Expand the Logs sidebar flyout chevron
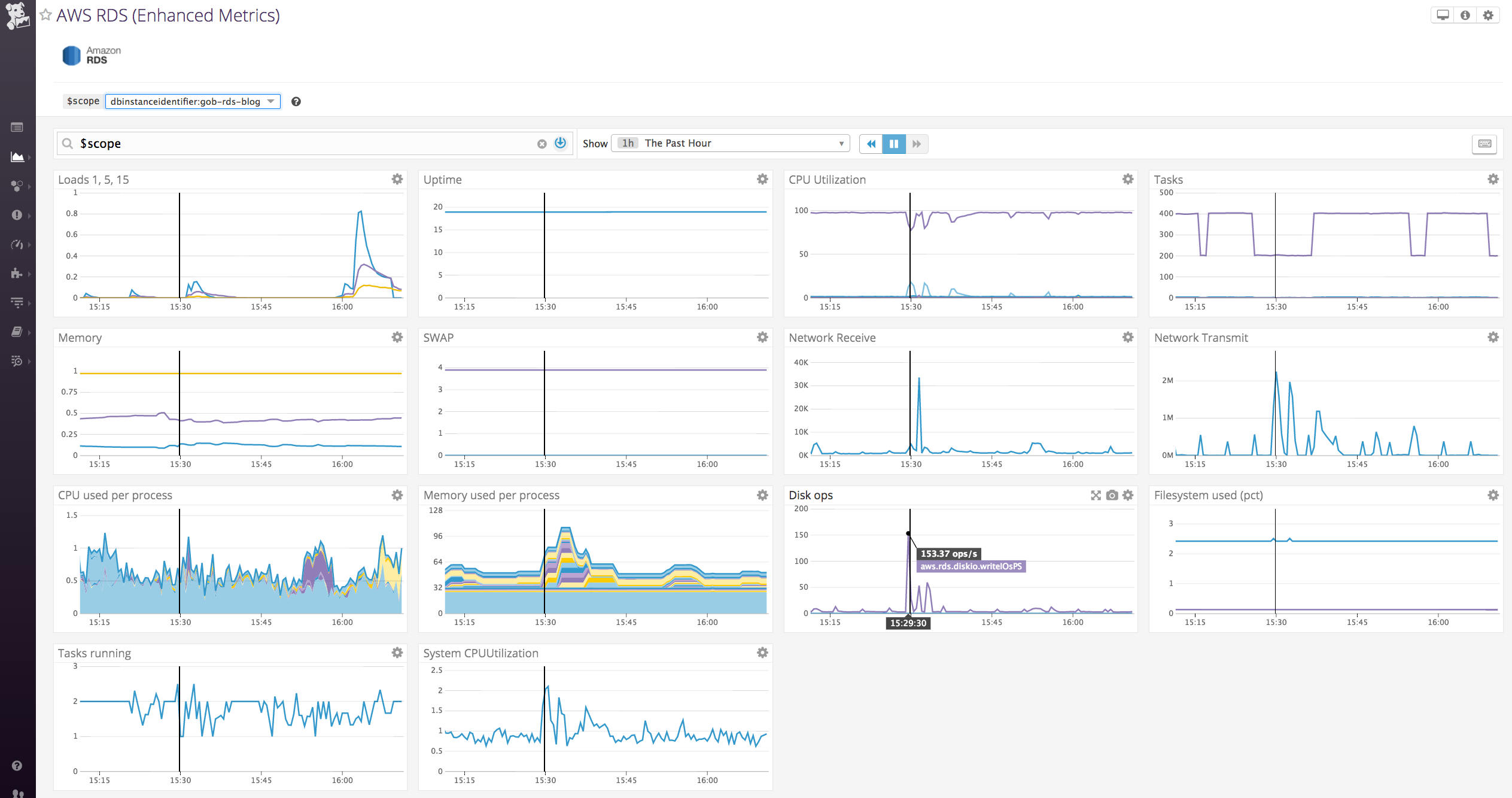 (x=28, y=303)
